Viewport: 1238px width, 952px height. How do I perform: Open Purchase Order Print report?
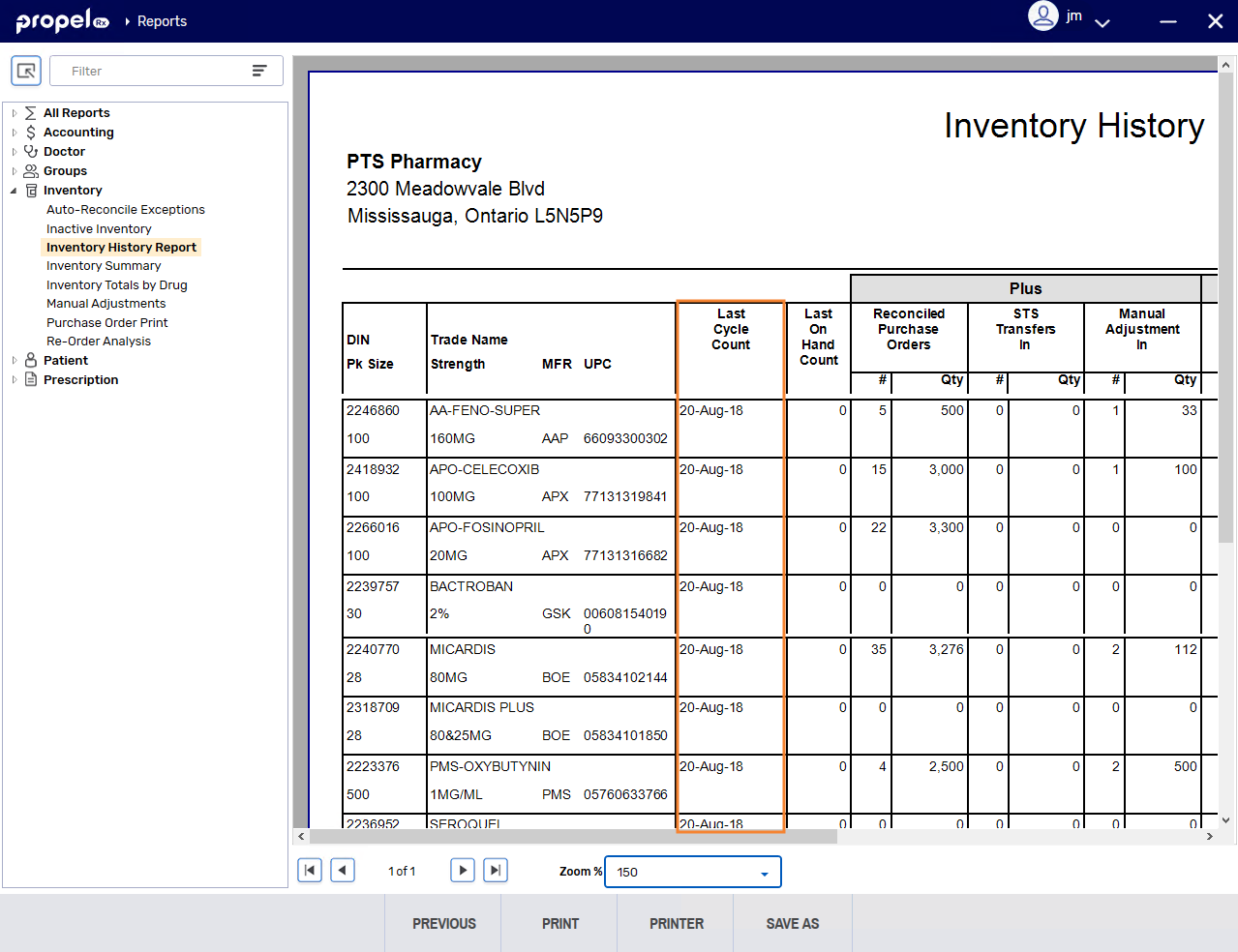pos(107,323)
